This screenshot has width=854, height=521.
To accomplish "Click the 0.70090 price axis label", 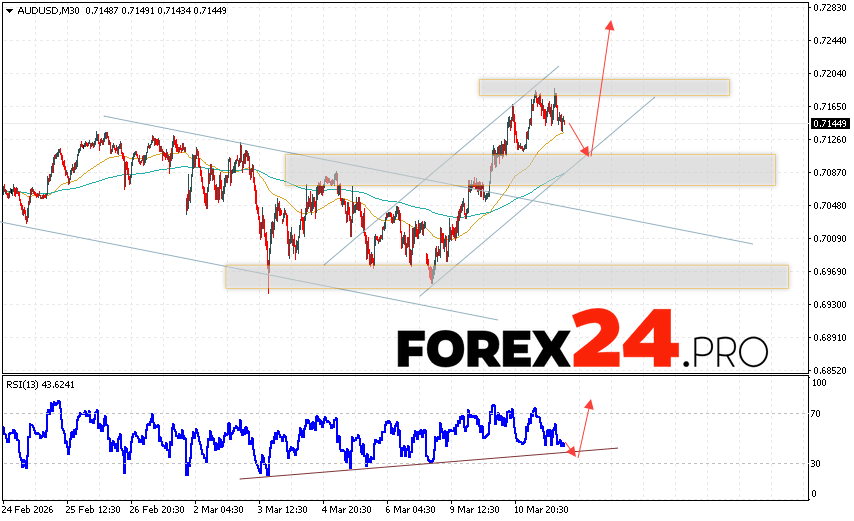I will tap(829, 239).
